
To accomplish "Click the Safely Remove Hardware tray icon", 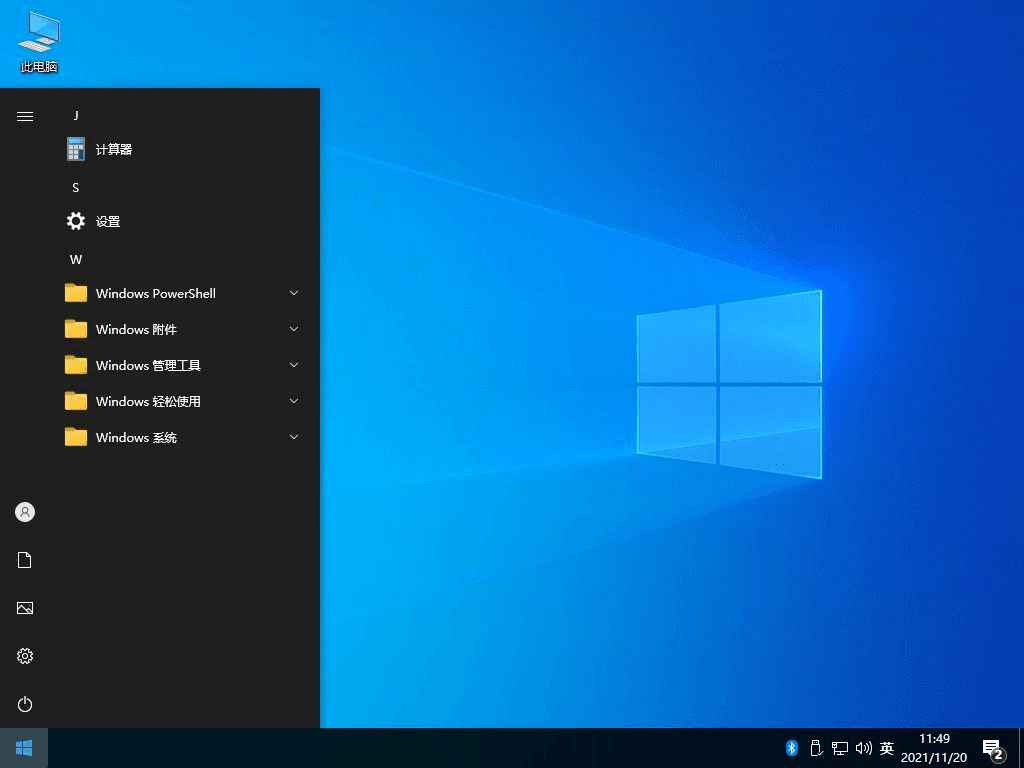I will 816,747.
